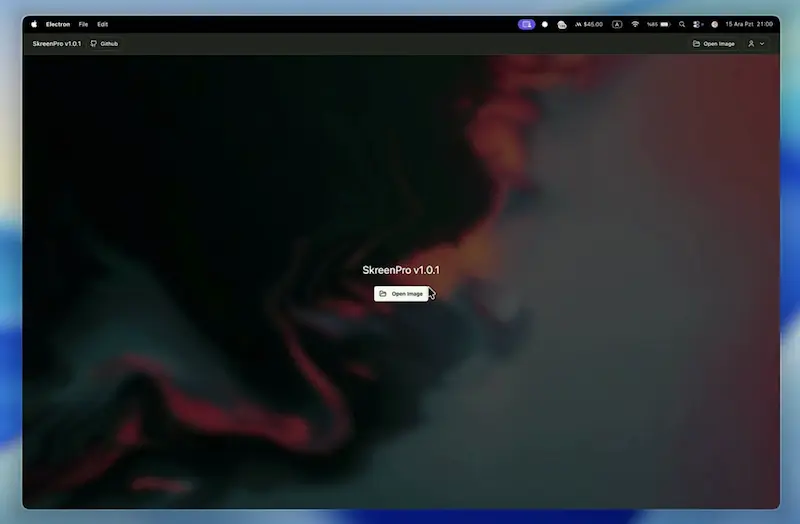Open the keyboard input source icon

point(617,24)
